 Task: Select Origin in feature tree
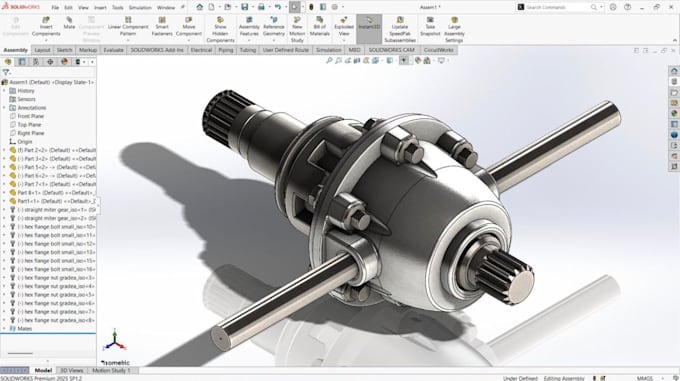(21, 142)
